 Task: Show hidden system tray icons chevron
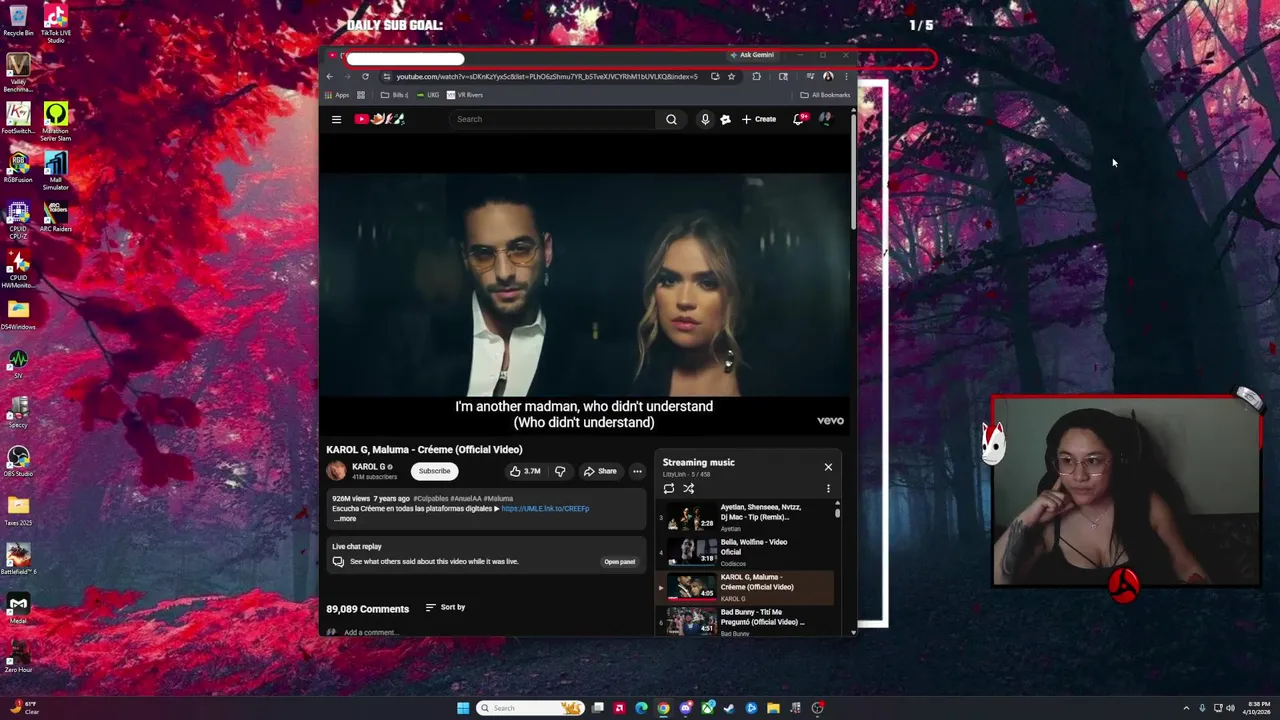pyautogui.click(x=1186, y=708)
